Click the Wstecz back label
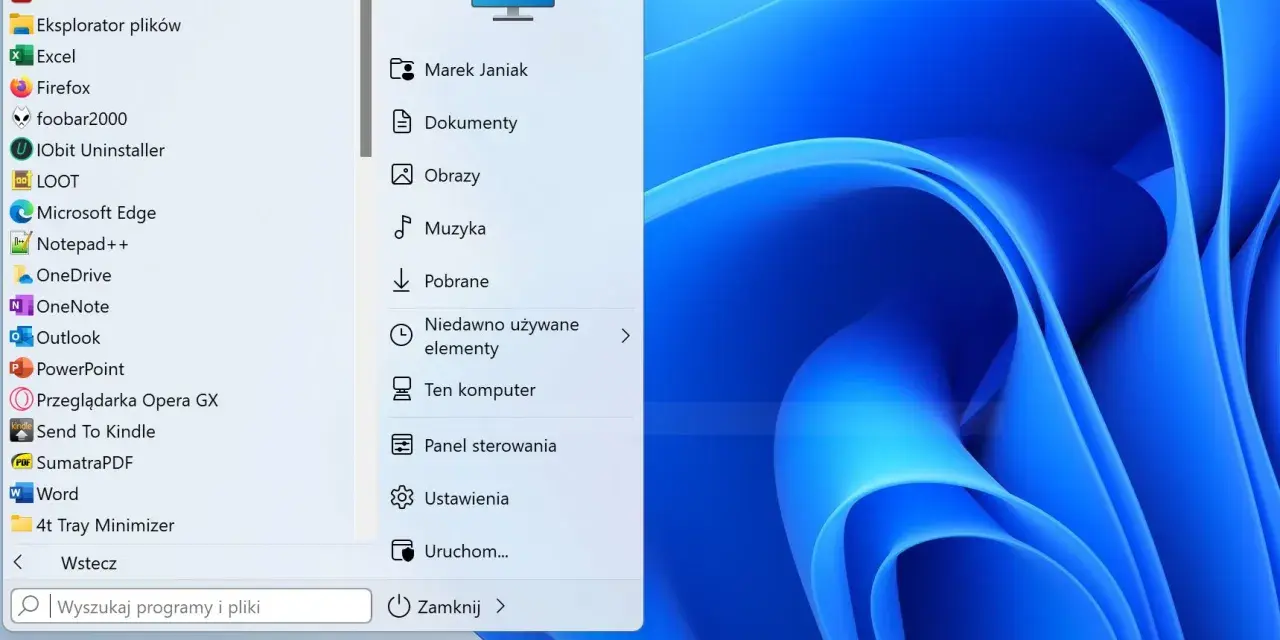 [89, 563]
